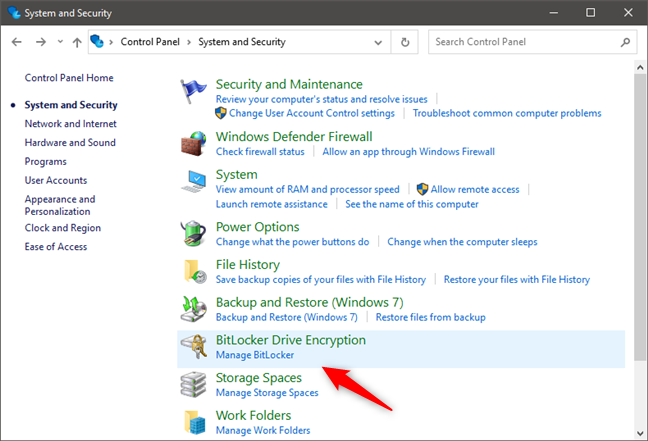
Task: Expand the chevron before Control Panel in path
Action: point(111,42)
